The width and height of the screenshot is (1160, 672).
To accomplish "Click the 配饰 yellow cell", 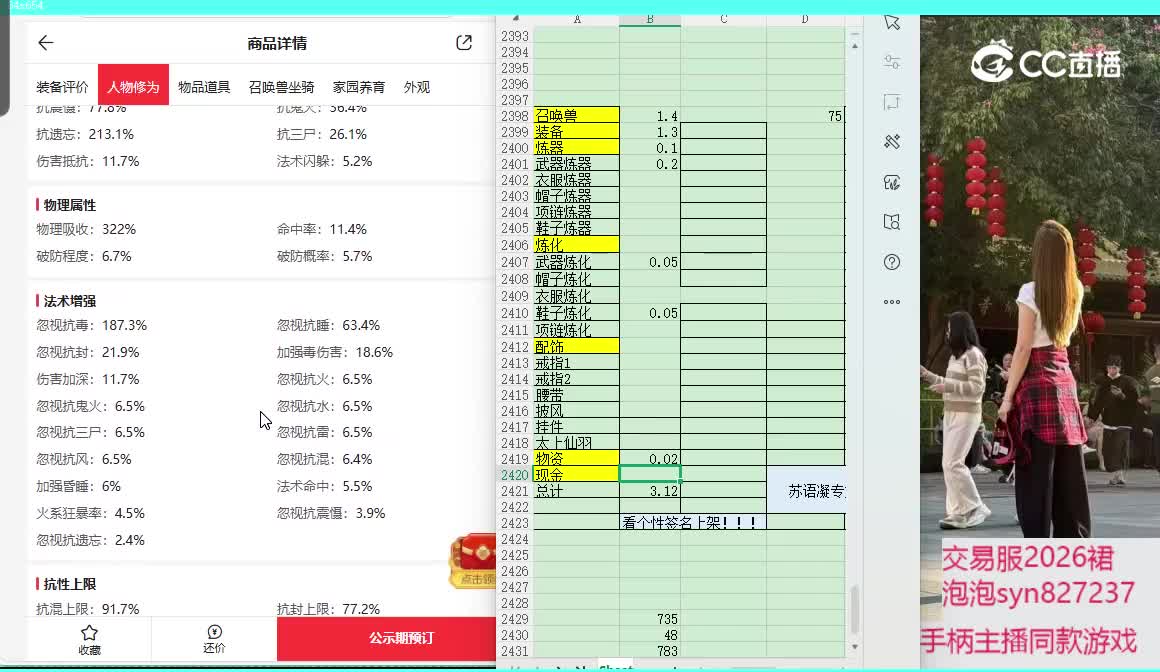I will 576,346.
